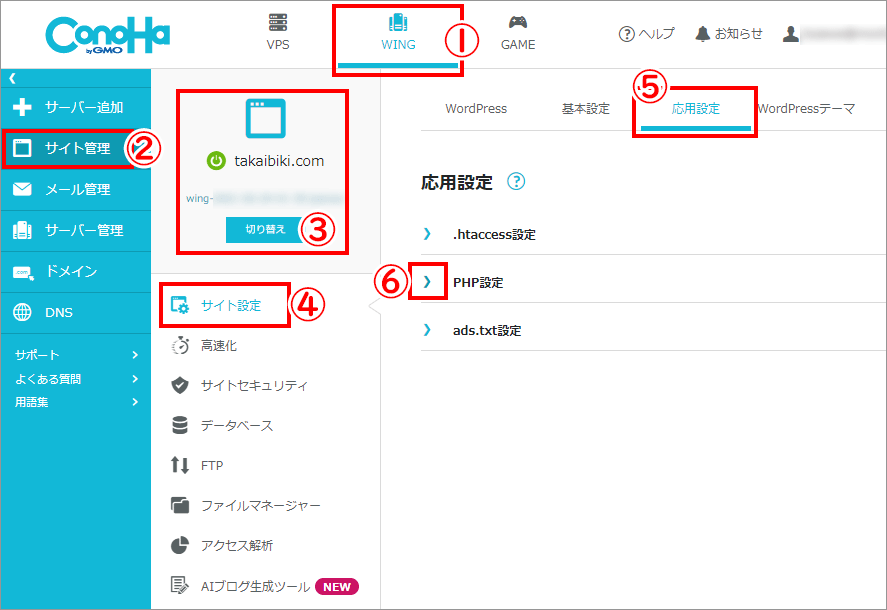Open the GAME controller icon tab
Image resolution: width=887 pixels, height=610 pixels.
pos(518,22)
